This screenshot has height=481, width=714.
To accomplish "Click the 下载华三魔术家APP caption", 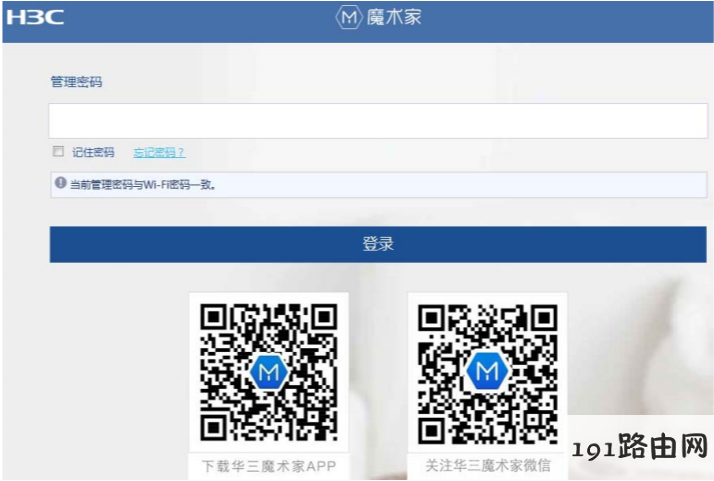I will click(269, 466).
